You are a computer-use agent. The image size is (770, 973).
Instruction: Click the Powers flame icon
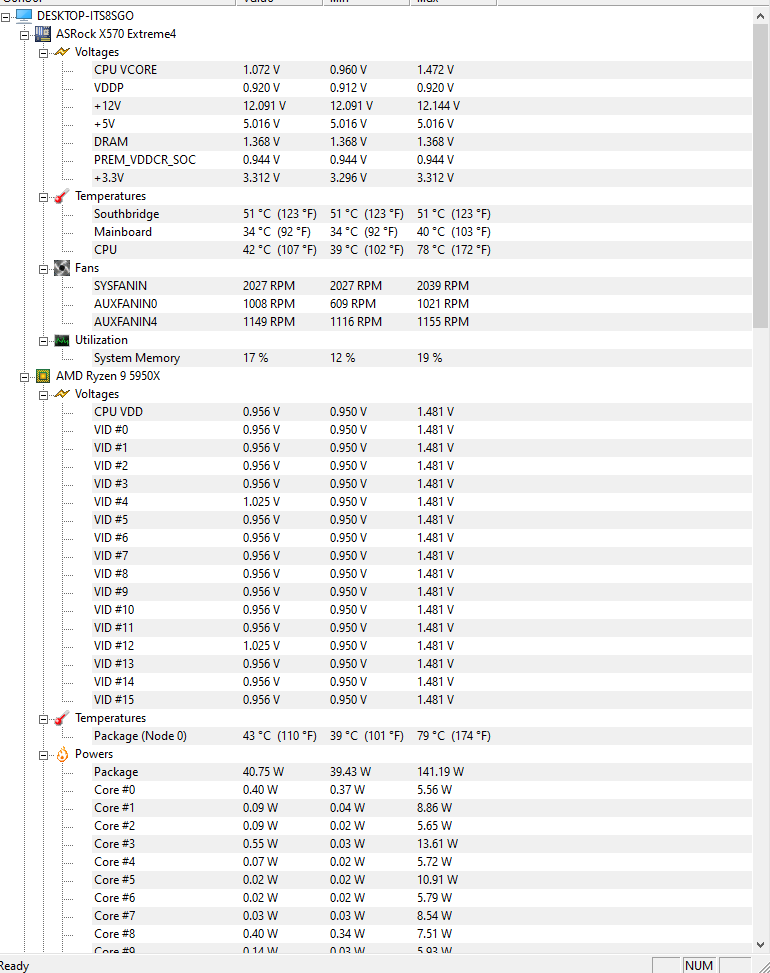62,754
